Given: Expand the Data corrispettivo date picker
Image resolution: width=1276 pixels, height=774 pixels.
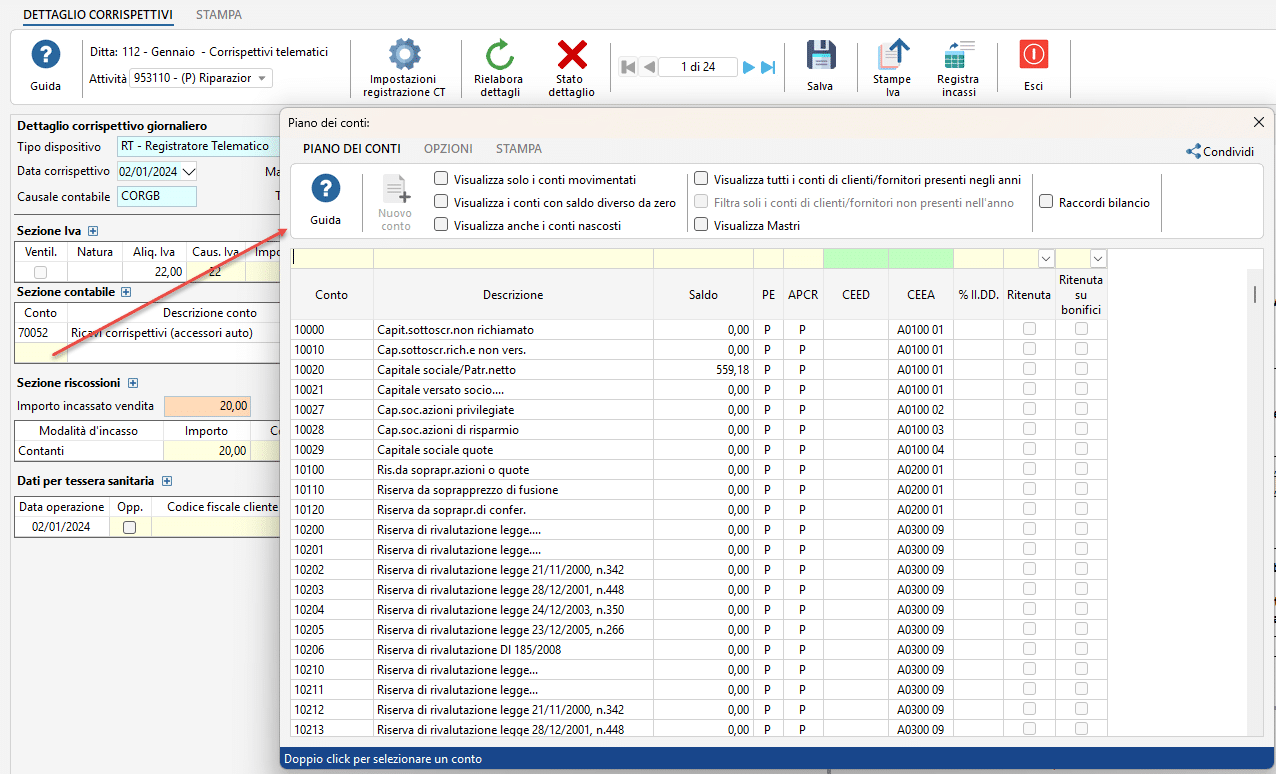Looking at the screenshot, I should point(190,171).
